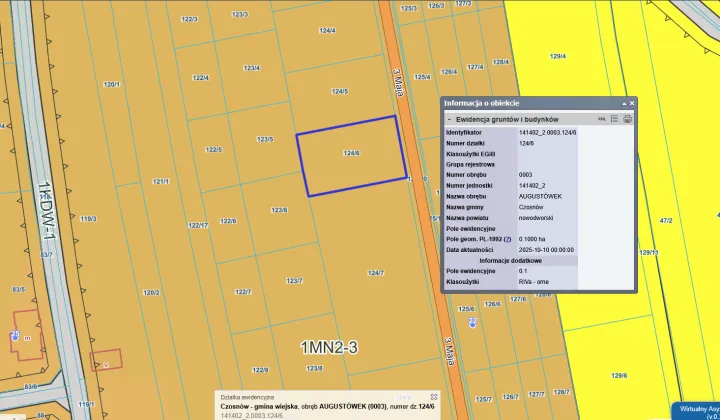Select the identifier value 141402_2.0003.124/6
Screen dimensions: 720x420
547,132
